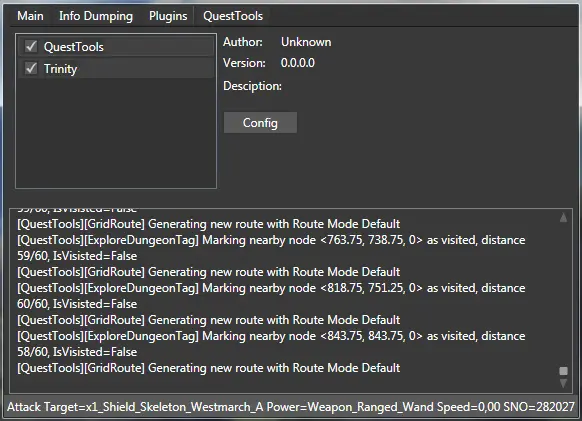Click the log scrollbar thumb
The height and width of the screenshot is (421, 582).
[563, 371]
